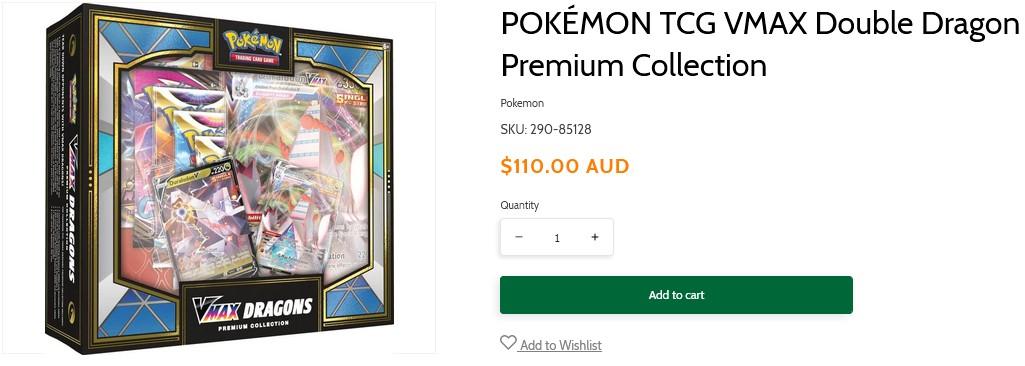Click the Quantity label
This screenshot has width=1025, height=366.
coord(519,205)
